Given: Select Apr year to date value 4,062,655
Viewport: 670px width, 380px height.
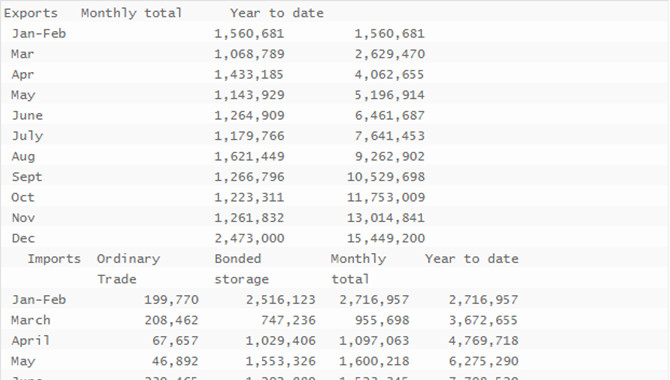Looking at the screenshot, I should point(389,75).
